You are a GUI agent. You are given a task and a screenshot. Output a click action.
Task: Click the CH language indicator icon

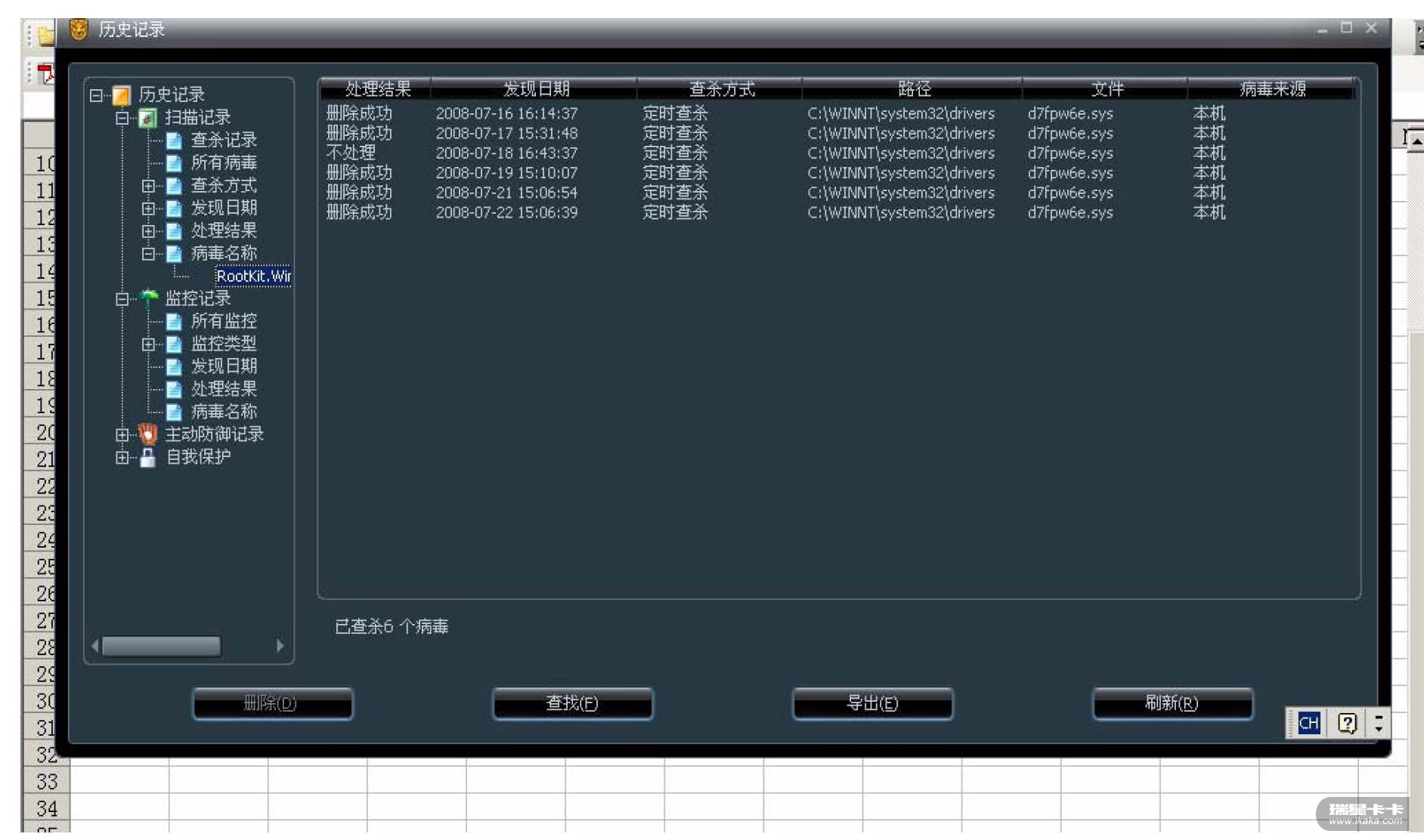coord(1309,723)
